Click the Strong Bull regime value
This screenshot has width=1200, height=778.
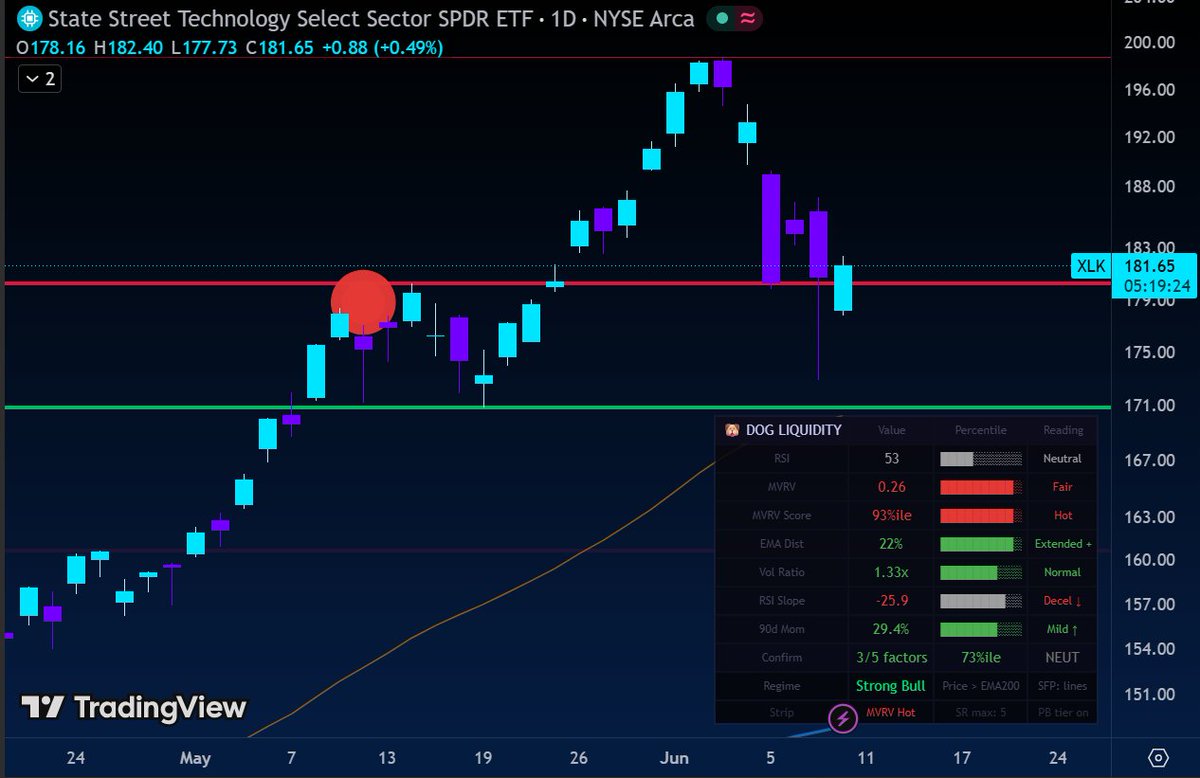(x=891, y=686)
